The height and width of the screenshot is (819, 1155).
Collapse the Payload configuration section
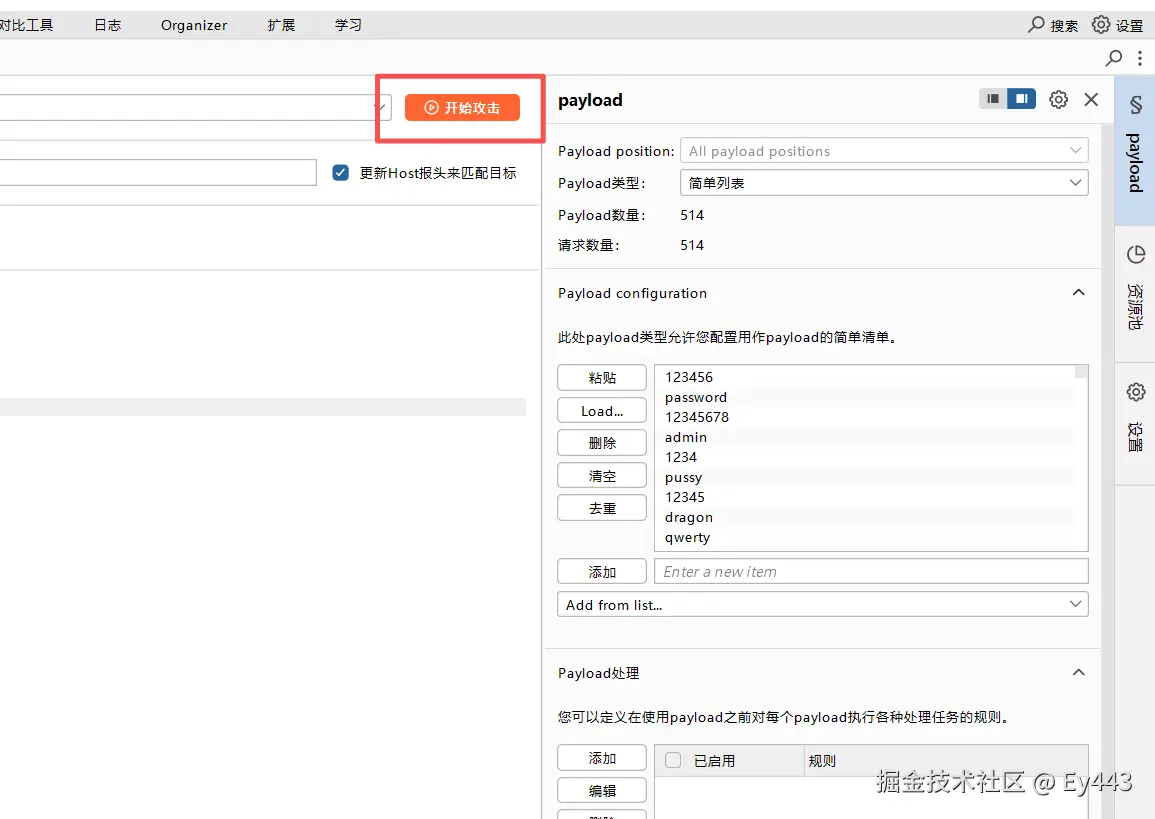1078,292
